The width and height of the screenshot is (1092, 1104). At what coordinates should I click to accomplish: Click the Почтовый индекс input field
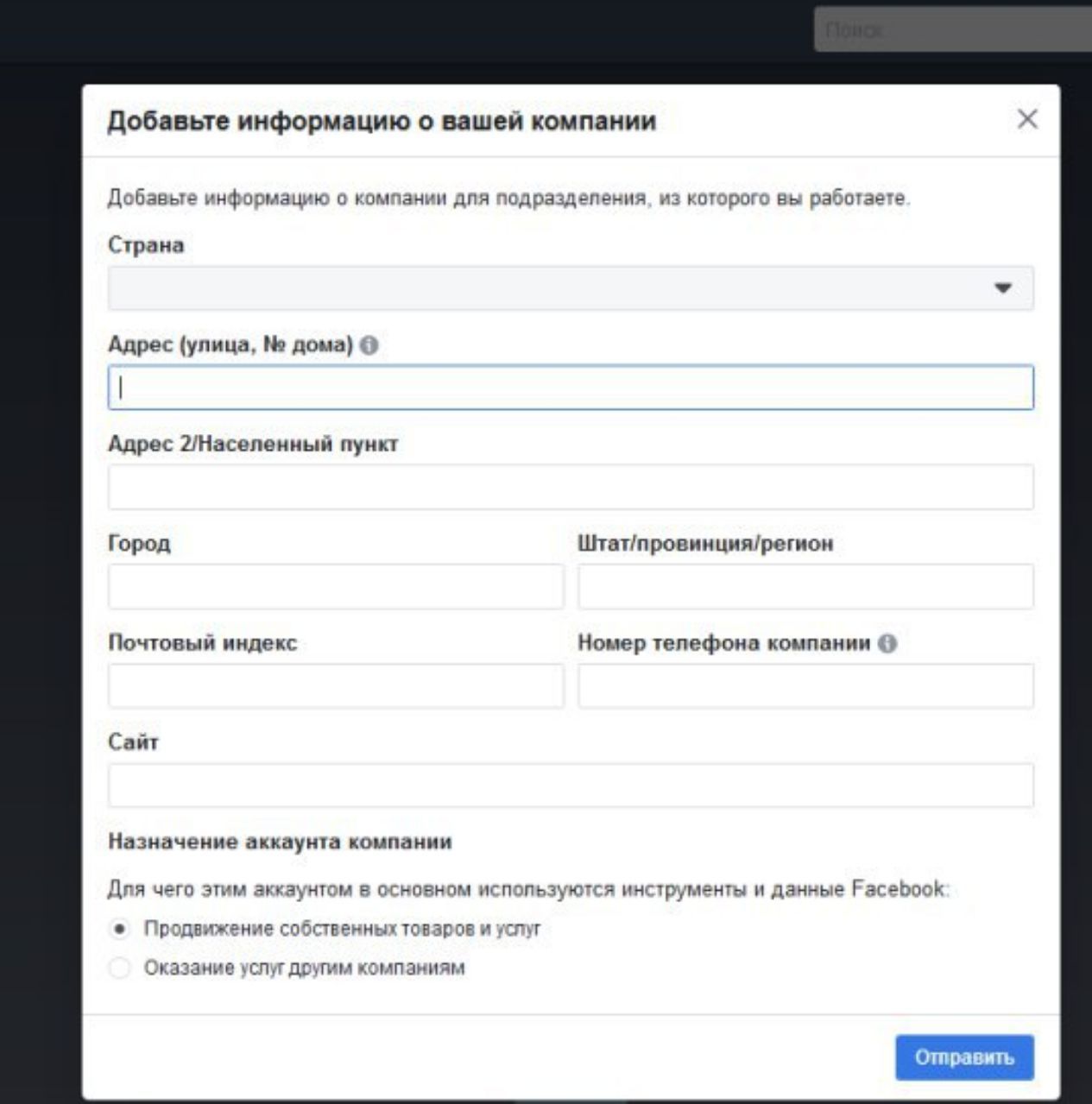[x=336, y=686]
